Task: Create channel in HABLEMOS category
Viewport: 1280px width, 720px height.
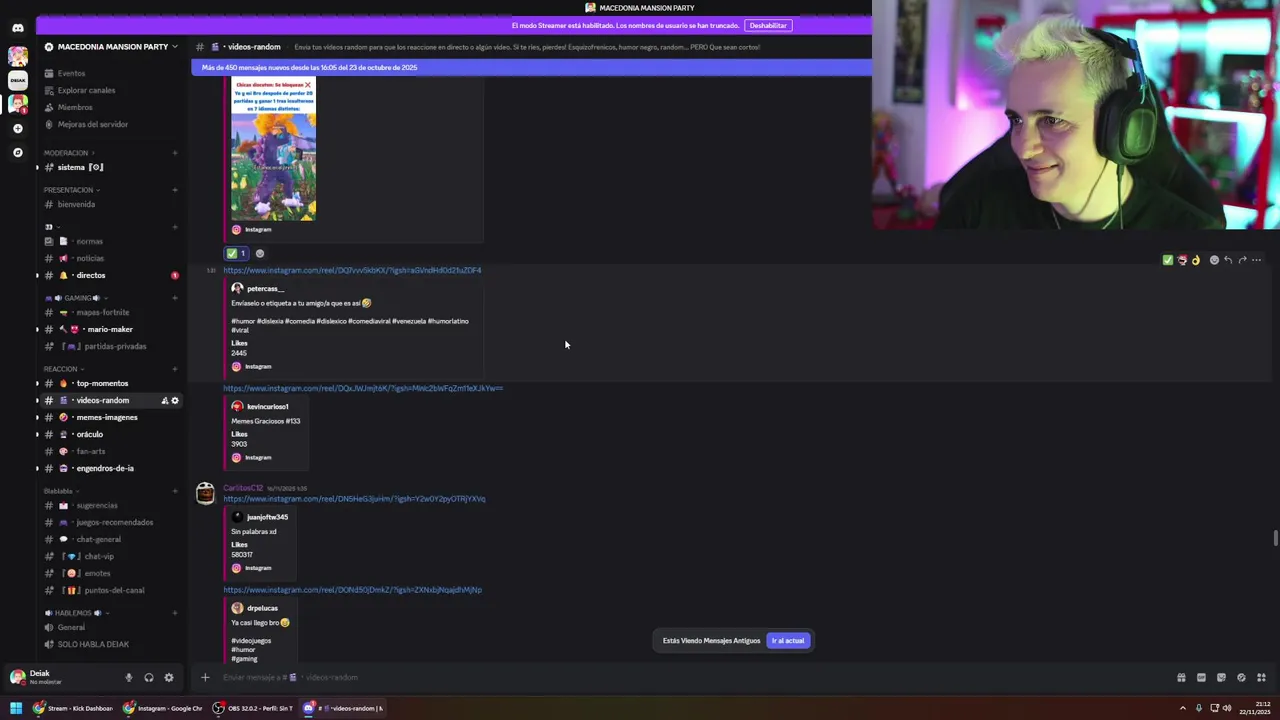Action: (x=175, y=613)
